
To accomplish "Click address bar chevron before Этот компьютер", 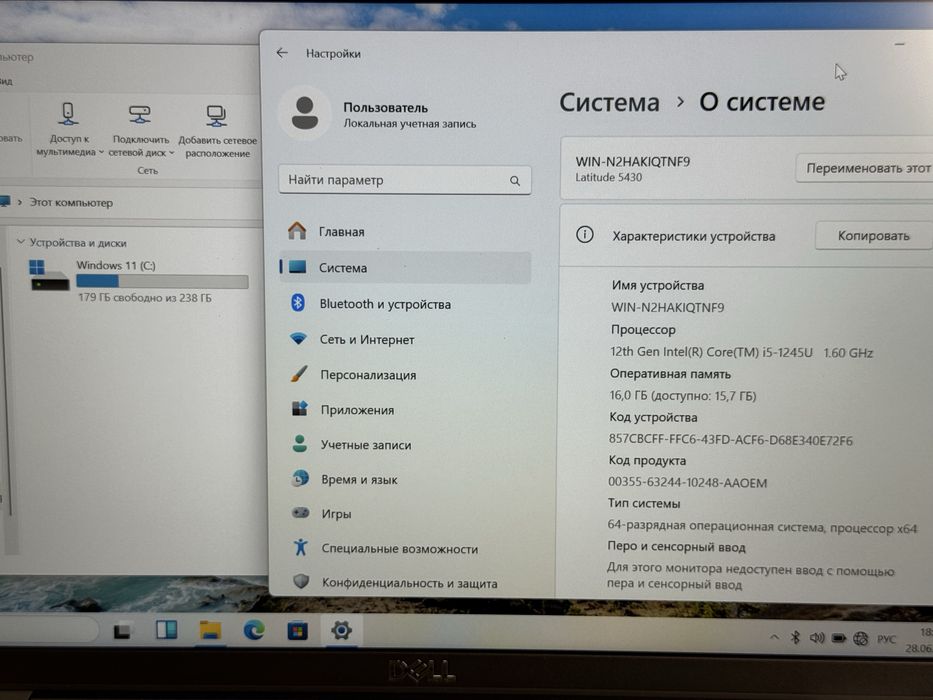I will pos(20,202).
